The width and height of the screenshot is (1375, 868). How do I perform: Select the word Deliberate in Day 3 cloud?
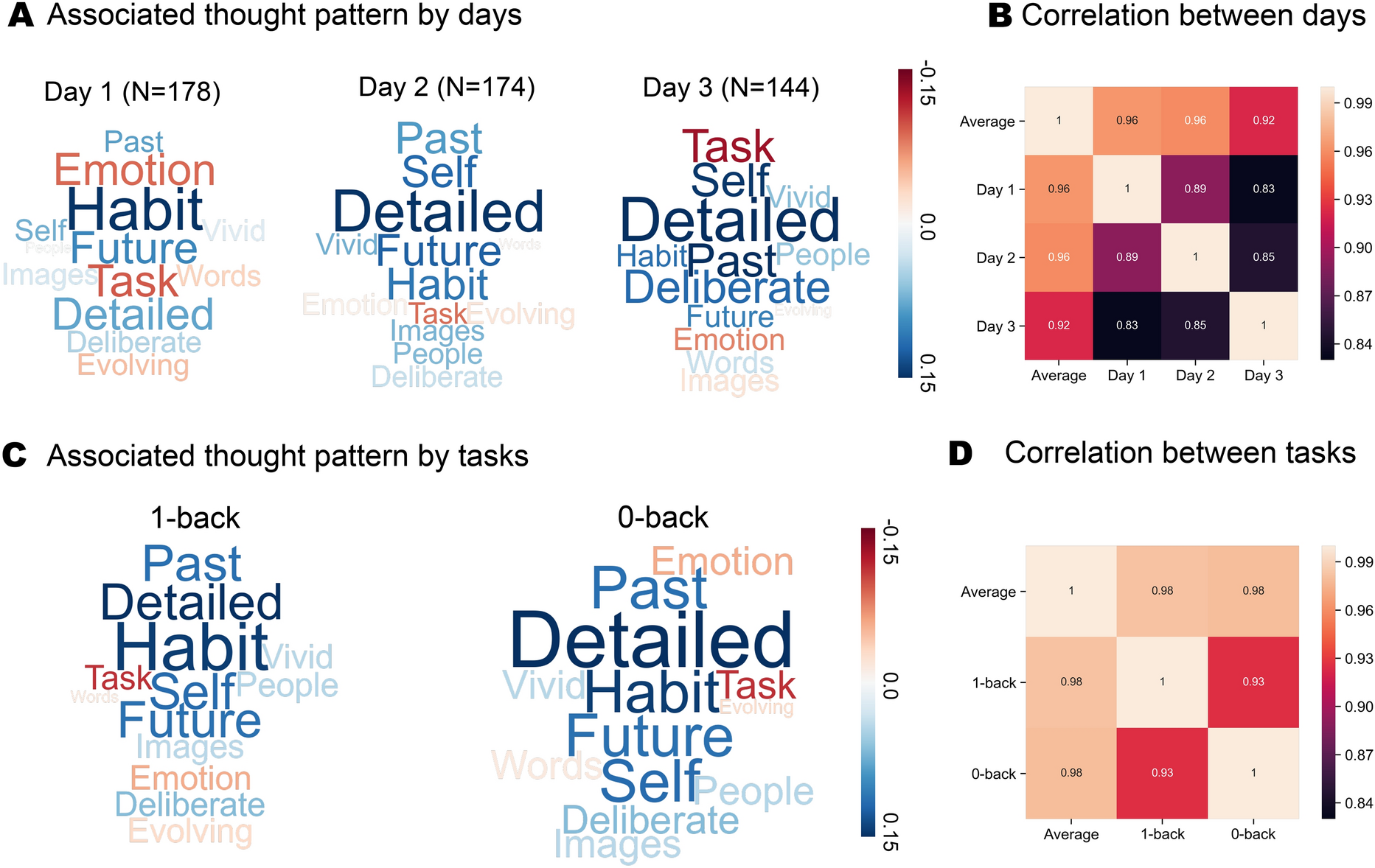coord(727,287)
